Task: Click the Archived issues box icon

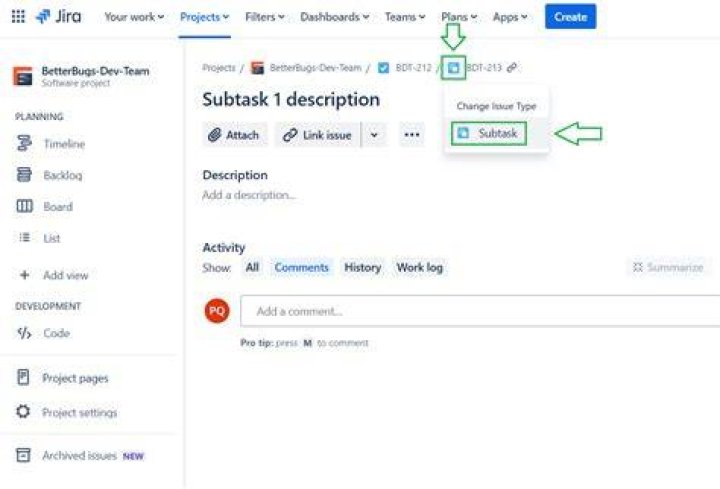Action: (23, 455)
